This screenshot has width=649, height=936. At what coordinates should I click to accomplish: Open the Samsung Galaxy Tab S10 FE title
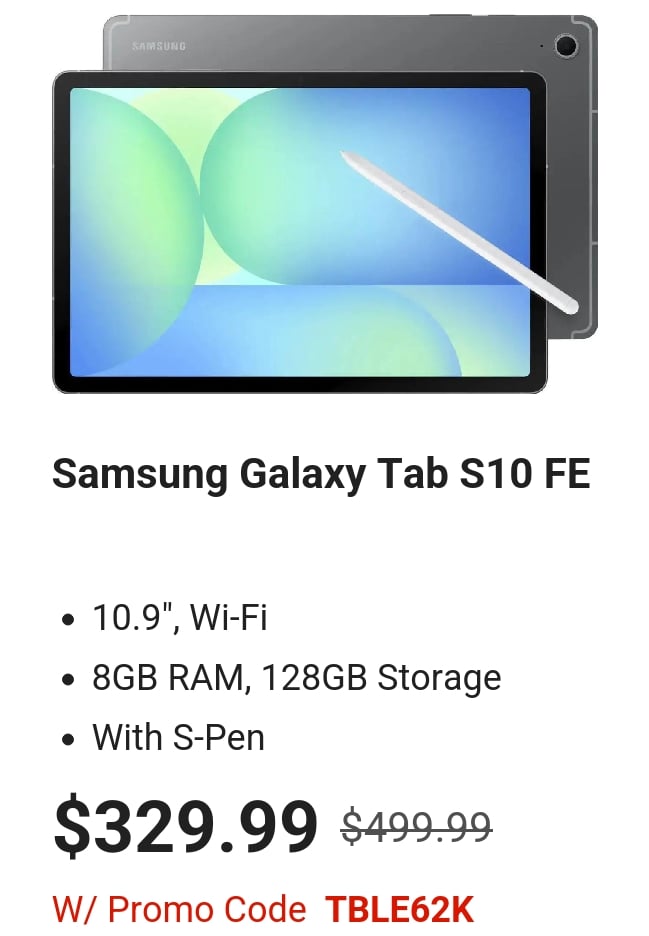(321, 474)
